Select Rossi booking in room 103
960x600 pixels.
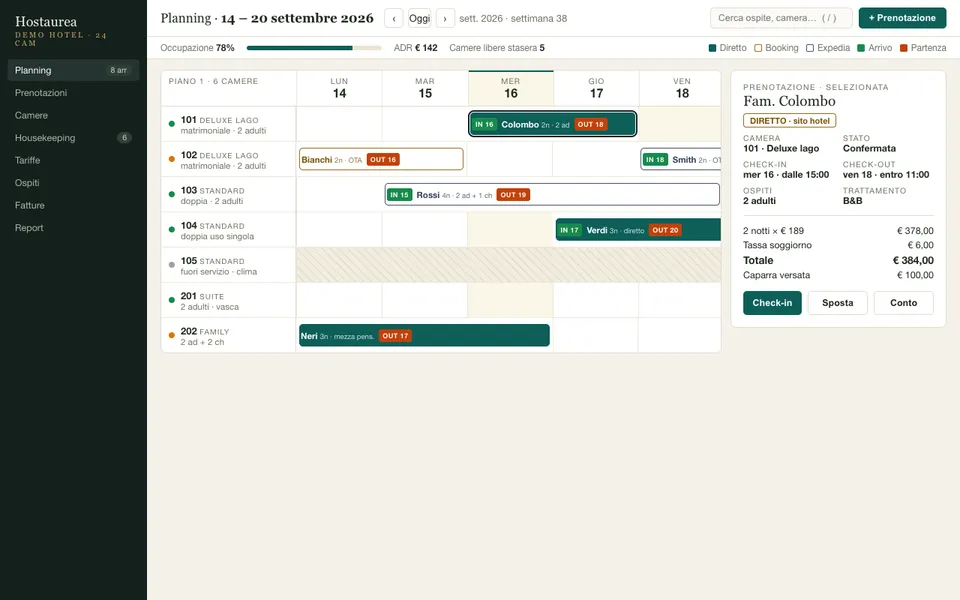pyautogui.click(x=552, y=195)
